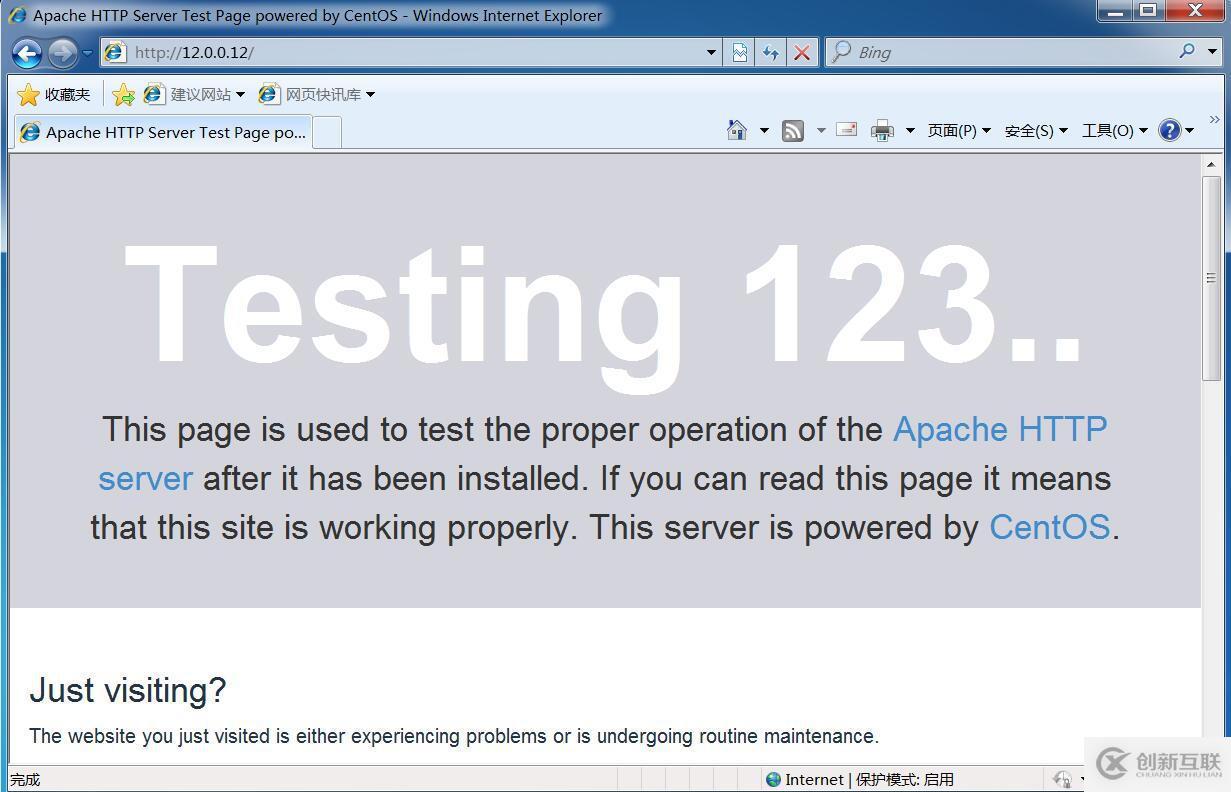Print the page with the printer icon

pyautogui.click(x=882, y=130)
